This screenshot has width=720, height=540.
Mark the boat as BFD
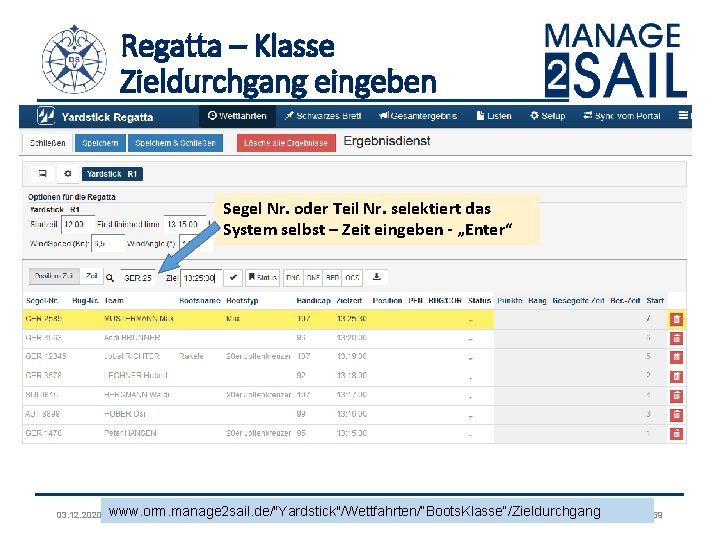tap(332, 277)
